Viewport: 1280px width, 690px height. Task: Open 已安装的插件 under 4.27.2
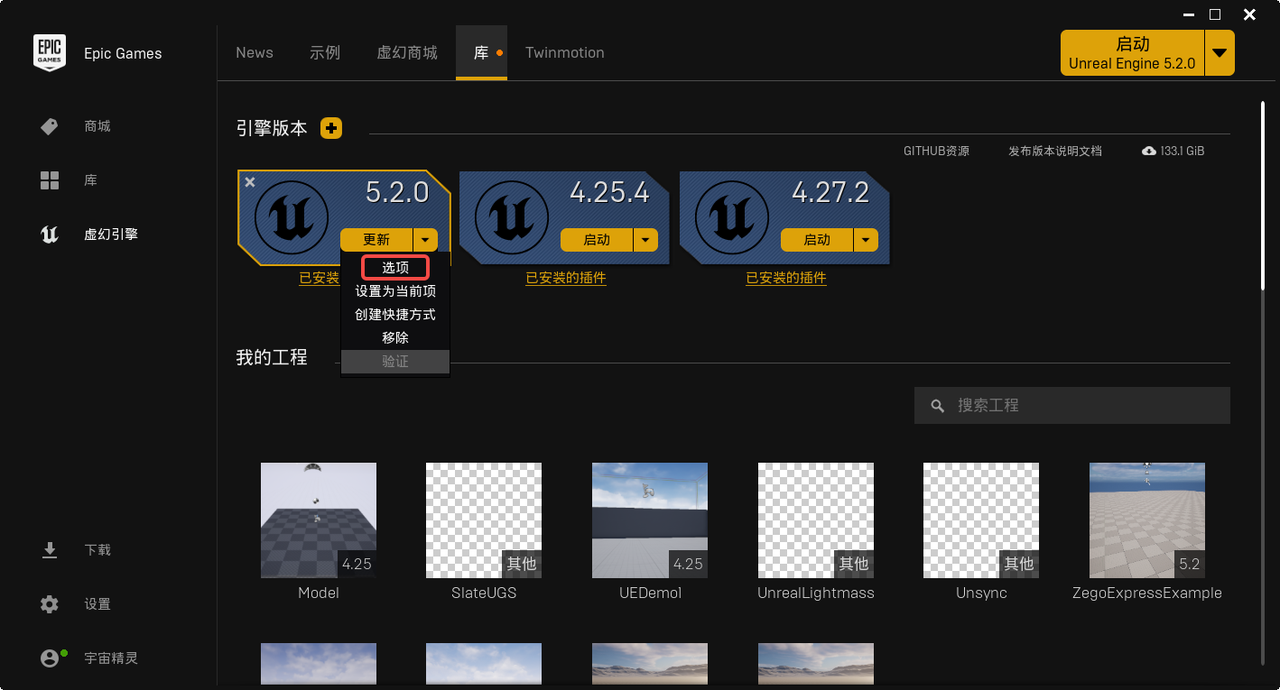[786, 278]
